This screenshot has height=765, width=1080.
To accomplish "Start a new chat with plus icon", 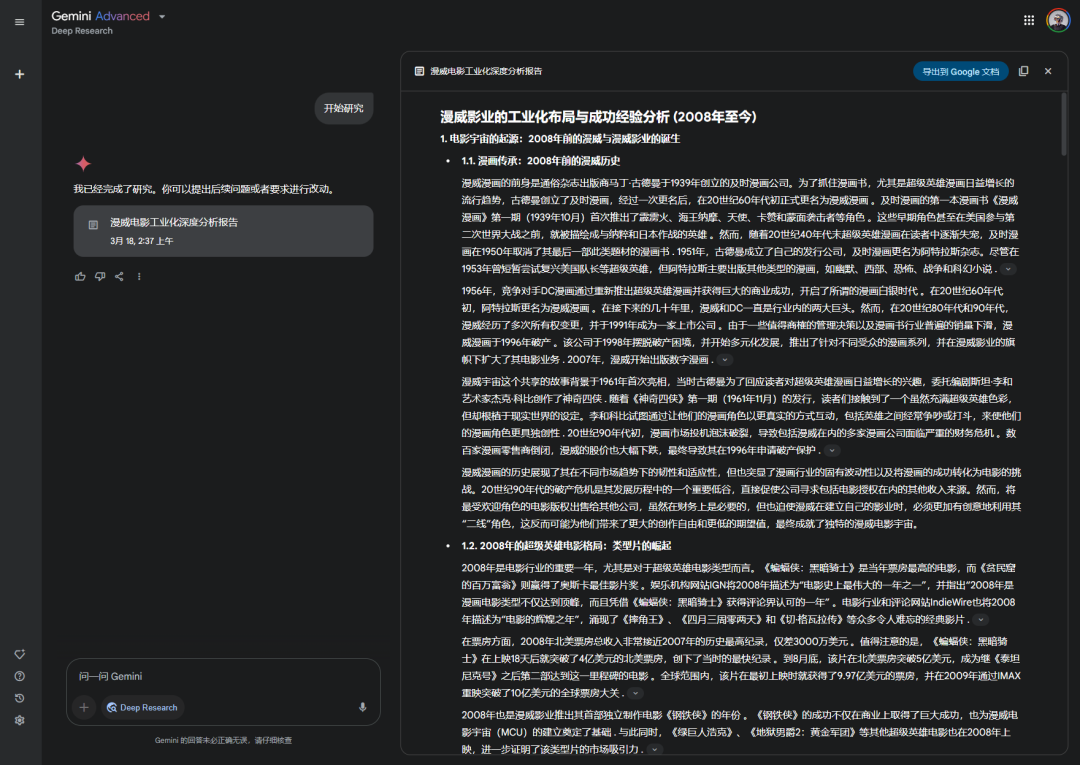I will click(x=19, y=74).
